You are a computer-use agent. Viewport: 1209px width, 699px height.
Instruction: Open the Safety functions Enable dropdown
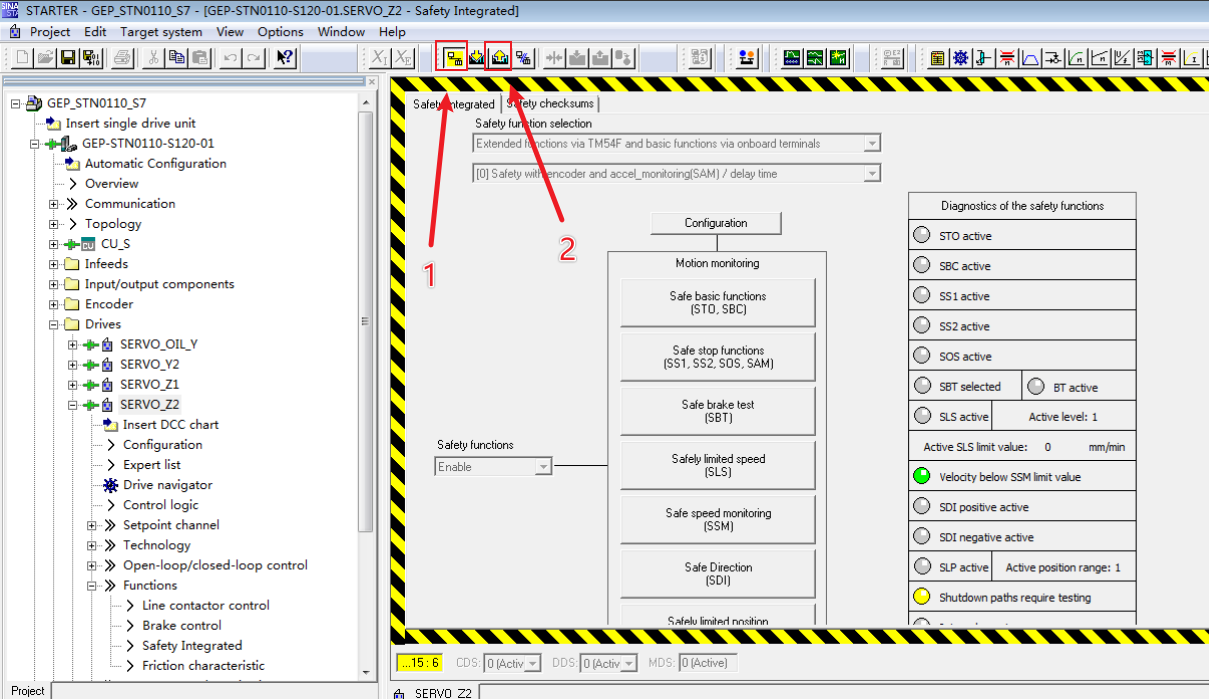[x=543, y=467]
